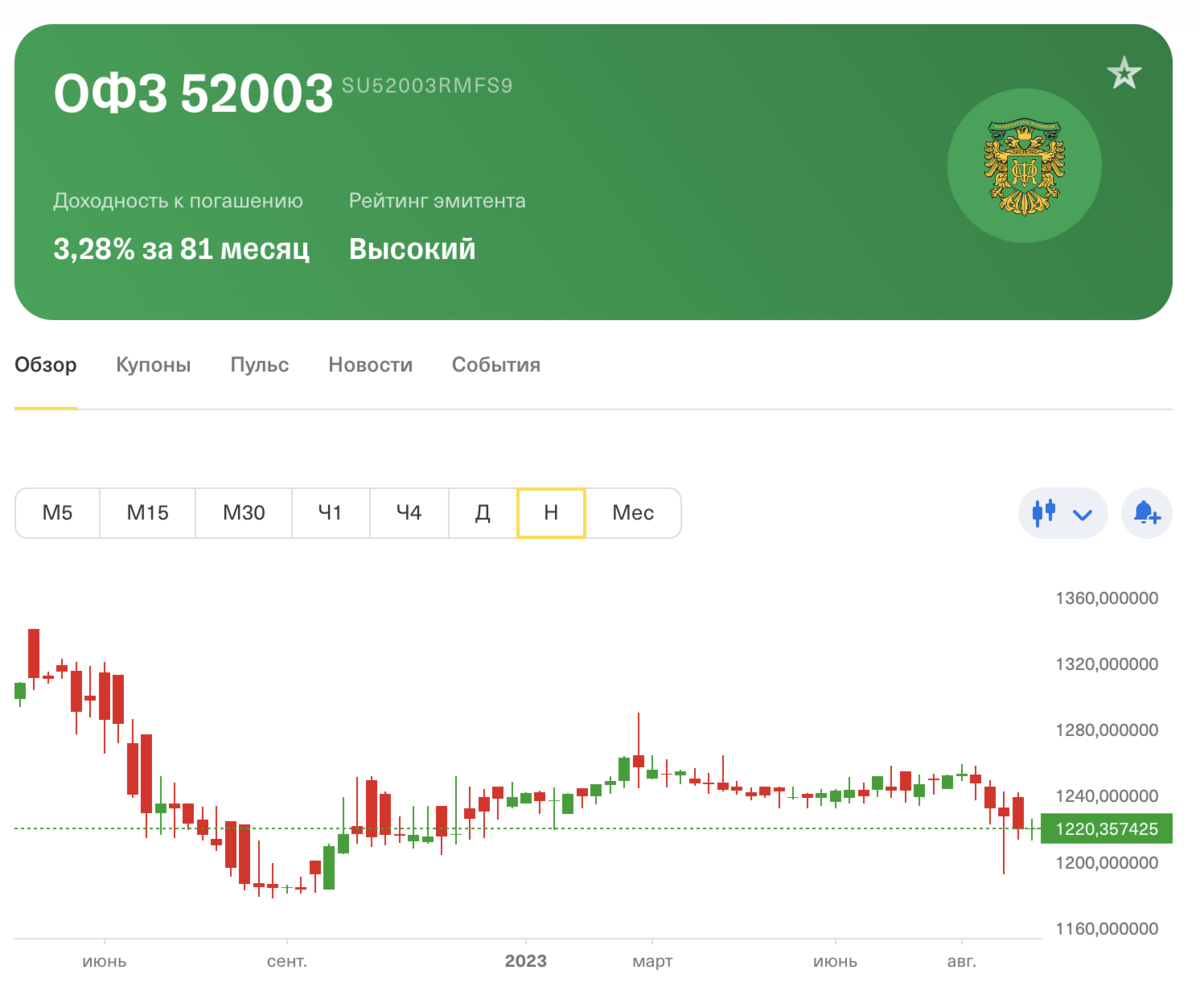Click the 1360,000000 price axis label
1200x1007 pixels.
[1107, 599]
